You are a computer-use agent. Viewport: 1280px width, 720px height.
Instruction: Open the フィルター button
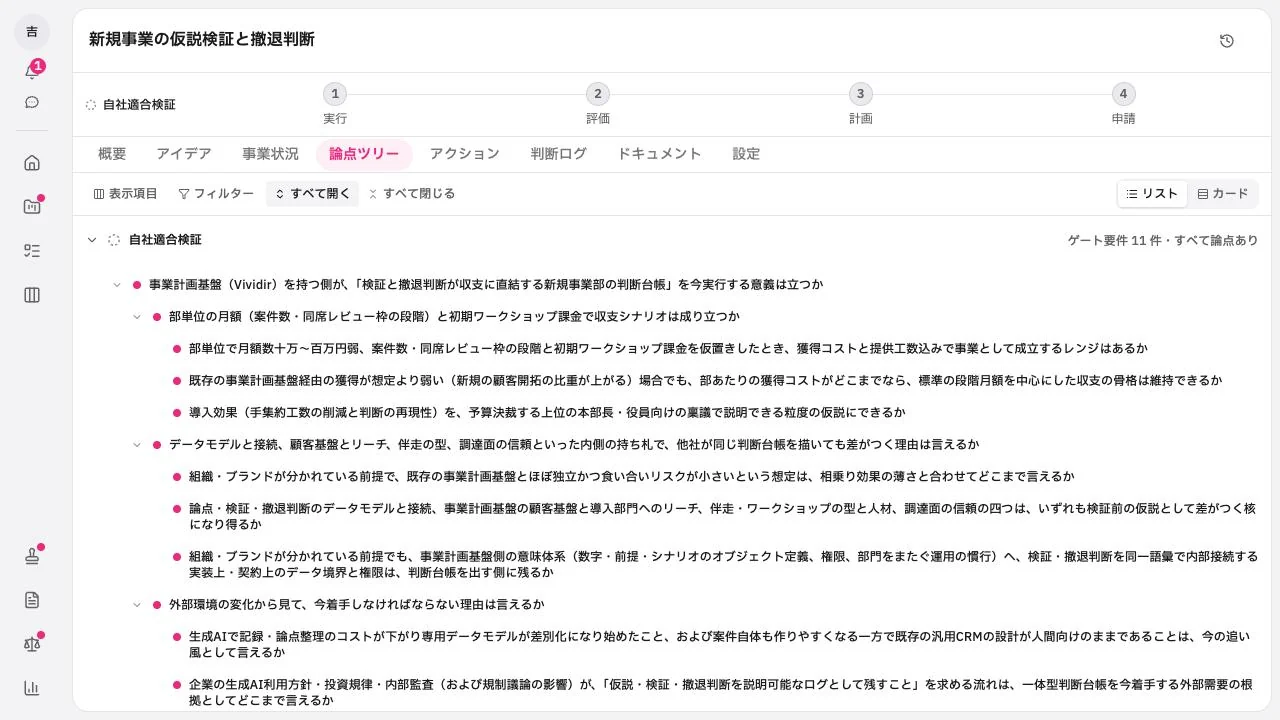pyautogui.click(x=216, y=194)
